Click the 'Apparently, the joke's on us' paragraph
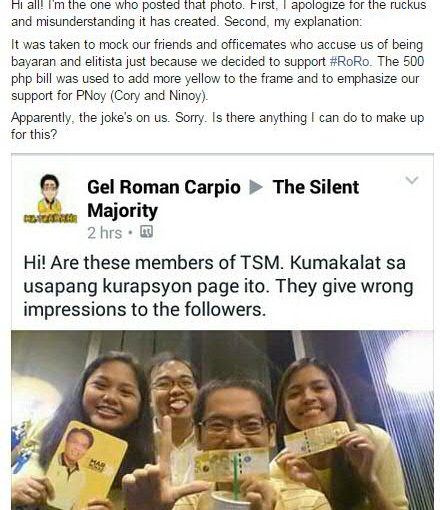The width and height of the screenshot is (440, 510). (x=217, y=126)
